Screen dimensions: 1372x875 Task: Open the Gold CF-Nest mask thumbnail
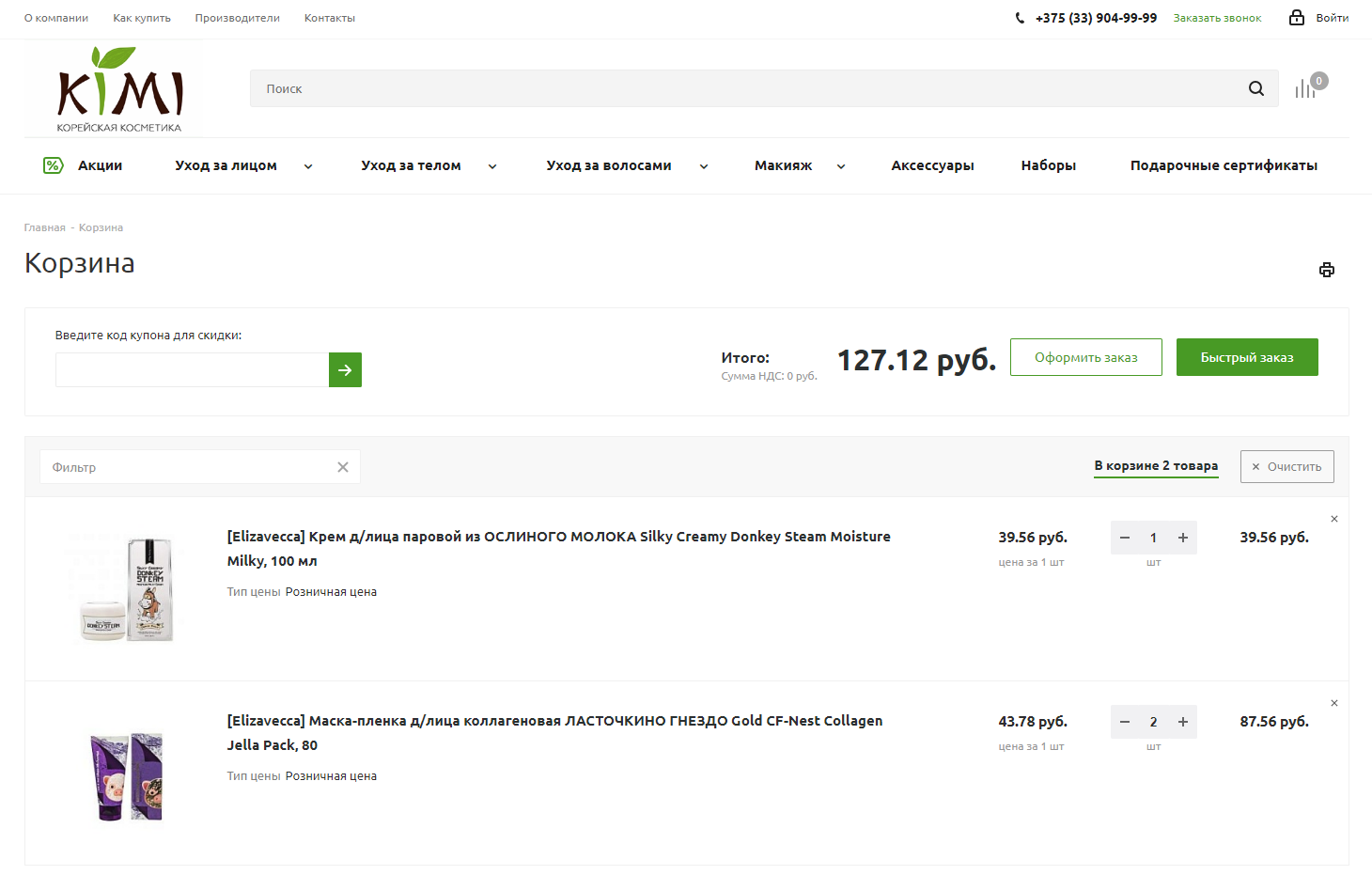127,776
